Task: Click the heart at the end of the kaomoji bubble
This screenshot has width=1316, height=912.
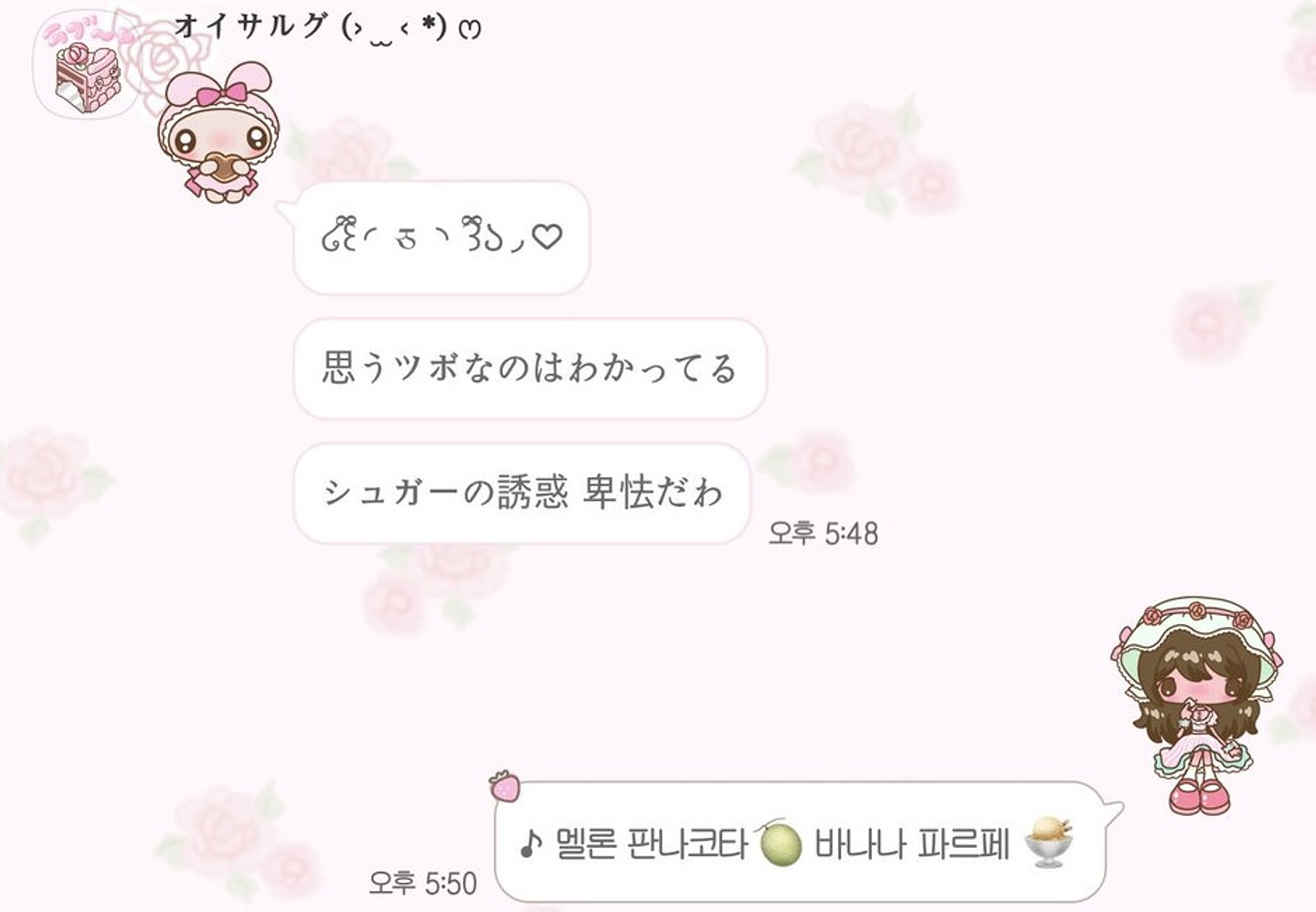Action: tap(547, 237)
